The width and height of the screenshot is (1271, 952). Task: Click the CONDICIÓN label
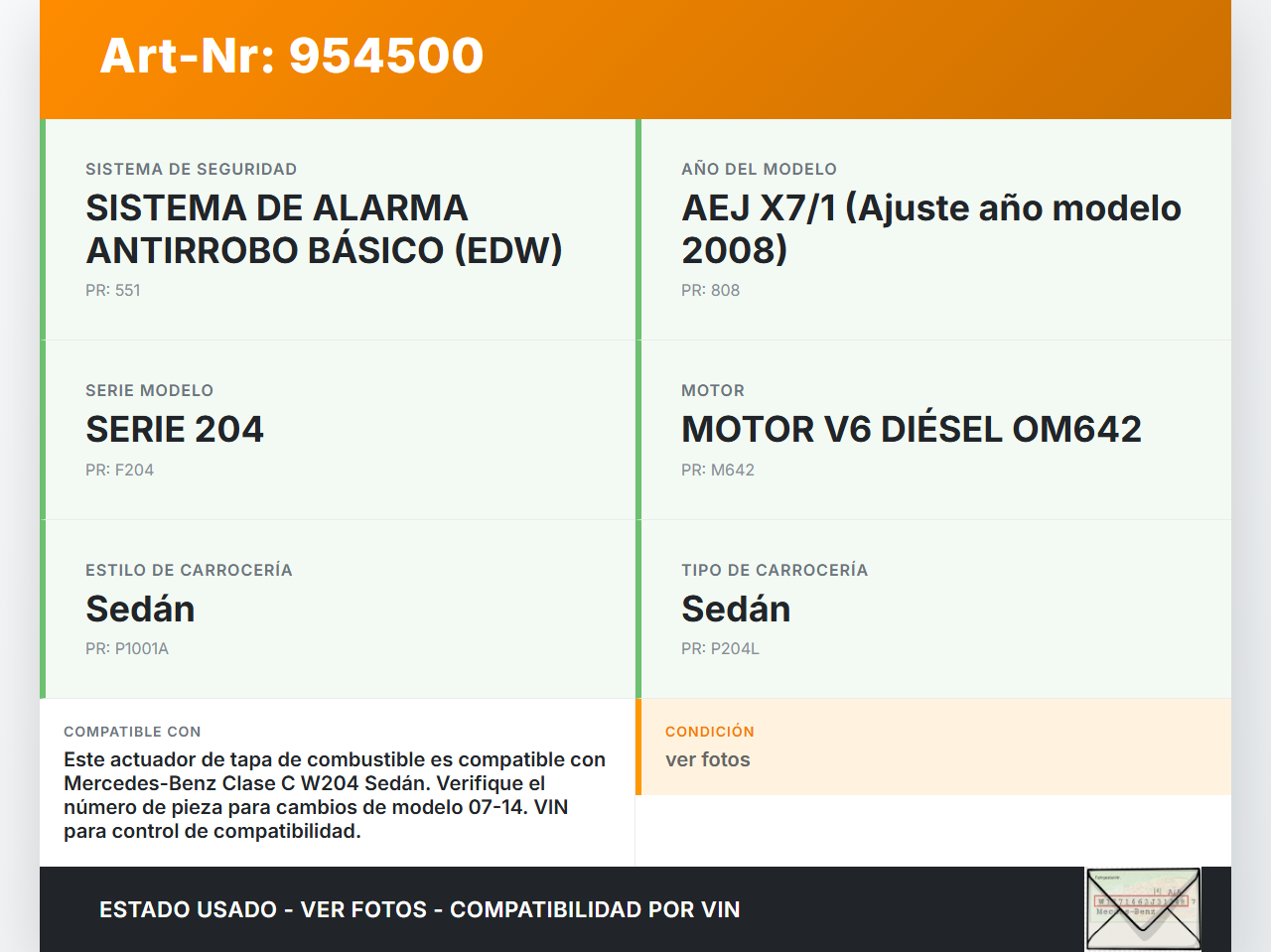pos(709,732)
